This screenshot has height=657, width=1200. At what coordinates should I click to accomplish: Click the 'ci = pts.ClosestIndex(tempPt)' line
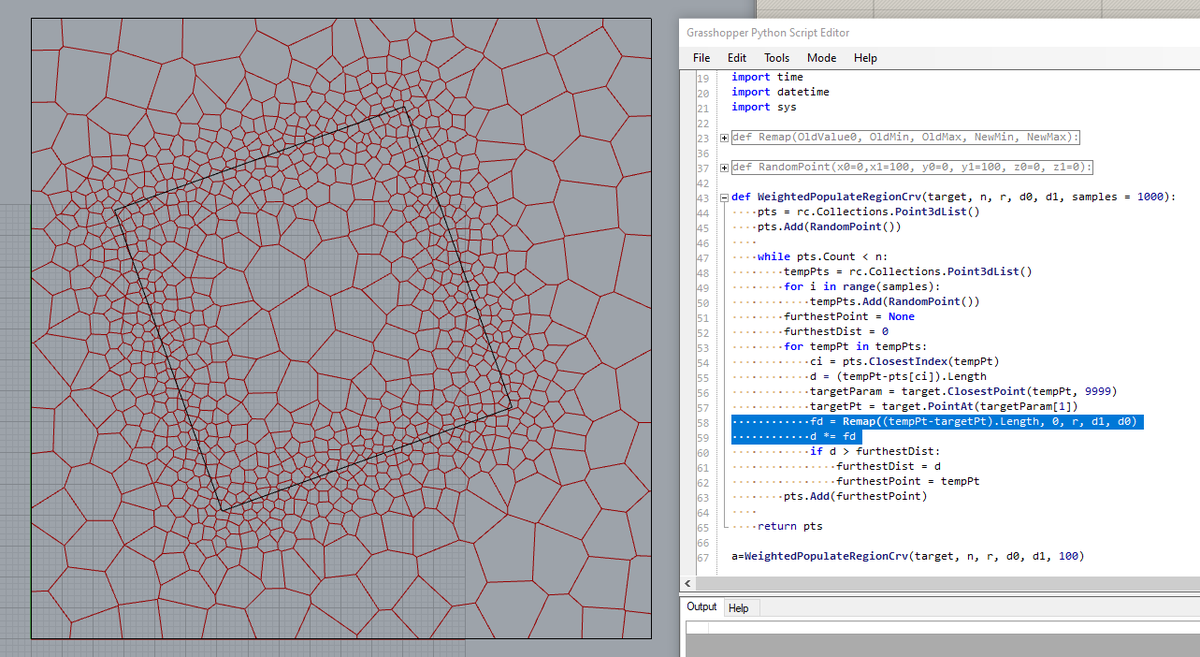click(906, 362)
